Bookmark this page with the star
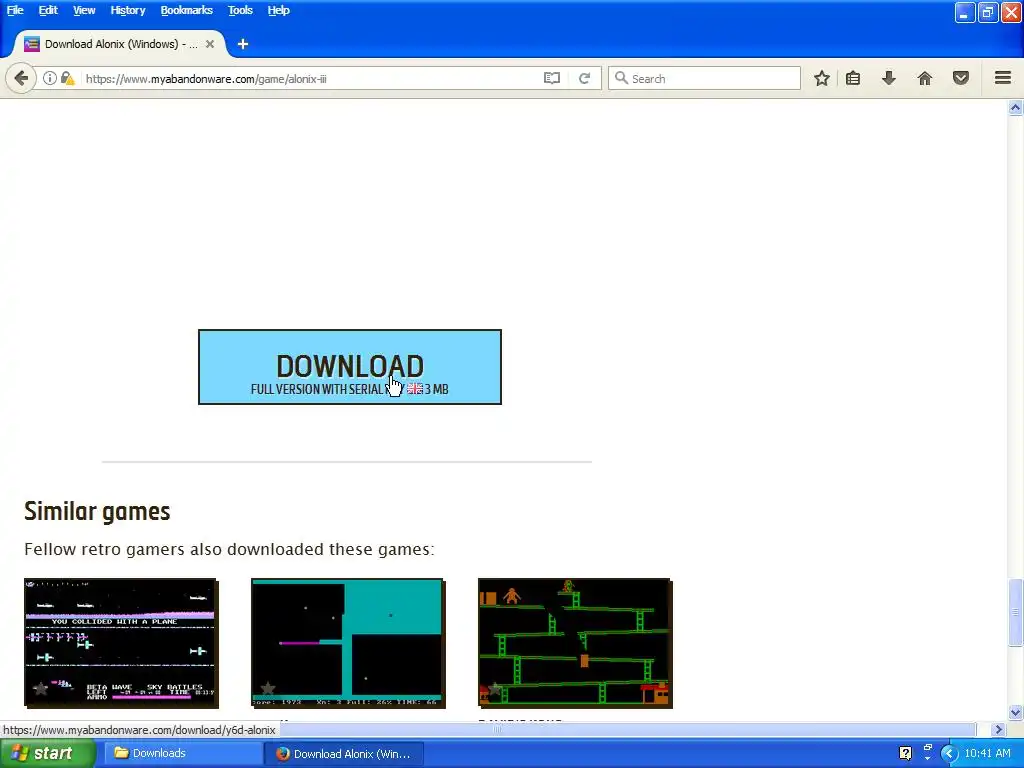Screen dimensions: 1024x768 (822, 78)
